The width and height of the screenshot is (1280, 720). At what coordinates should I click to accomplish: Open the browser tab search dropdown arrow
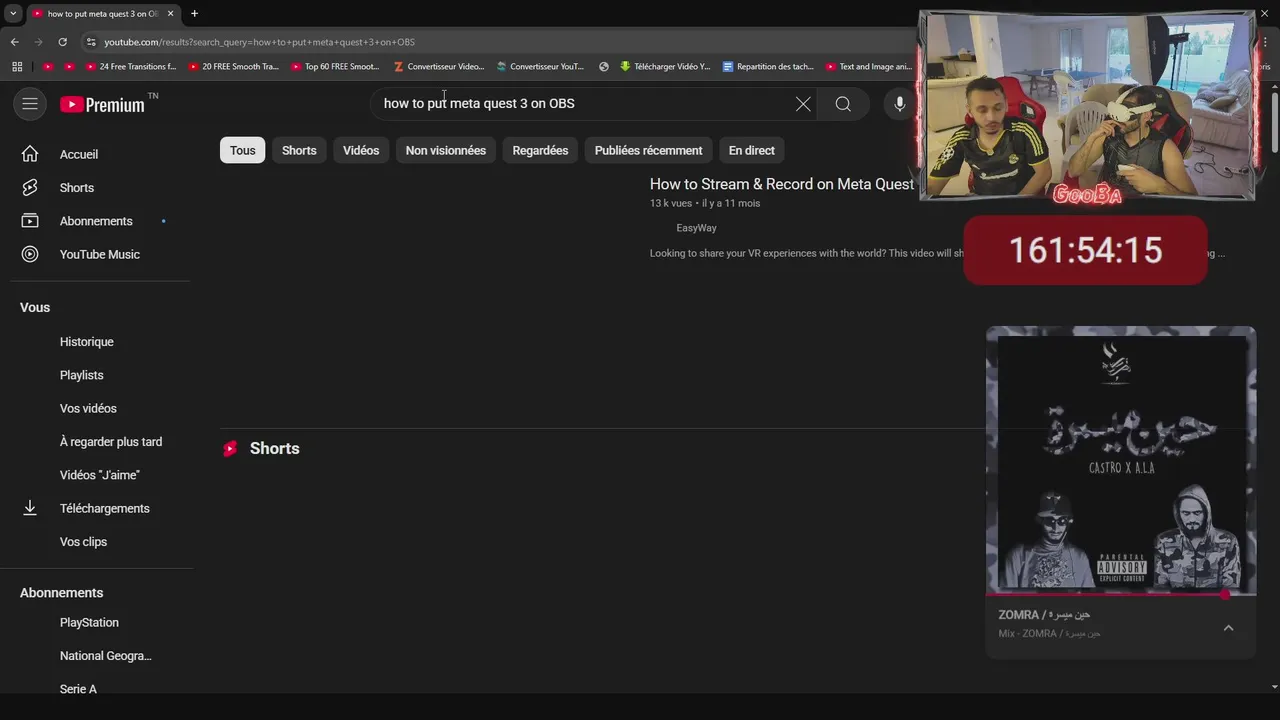click(x=13, y=13)
